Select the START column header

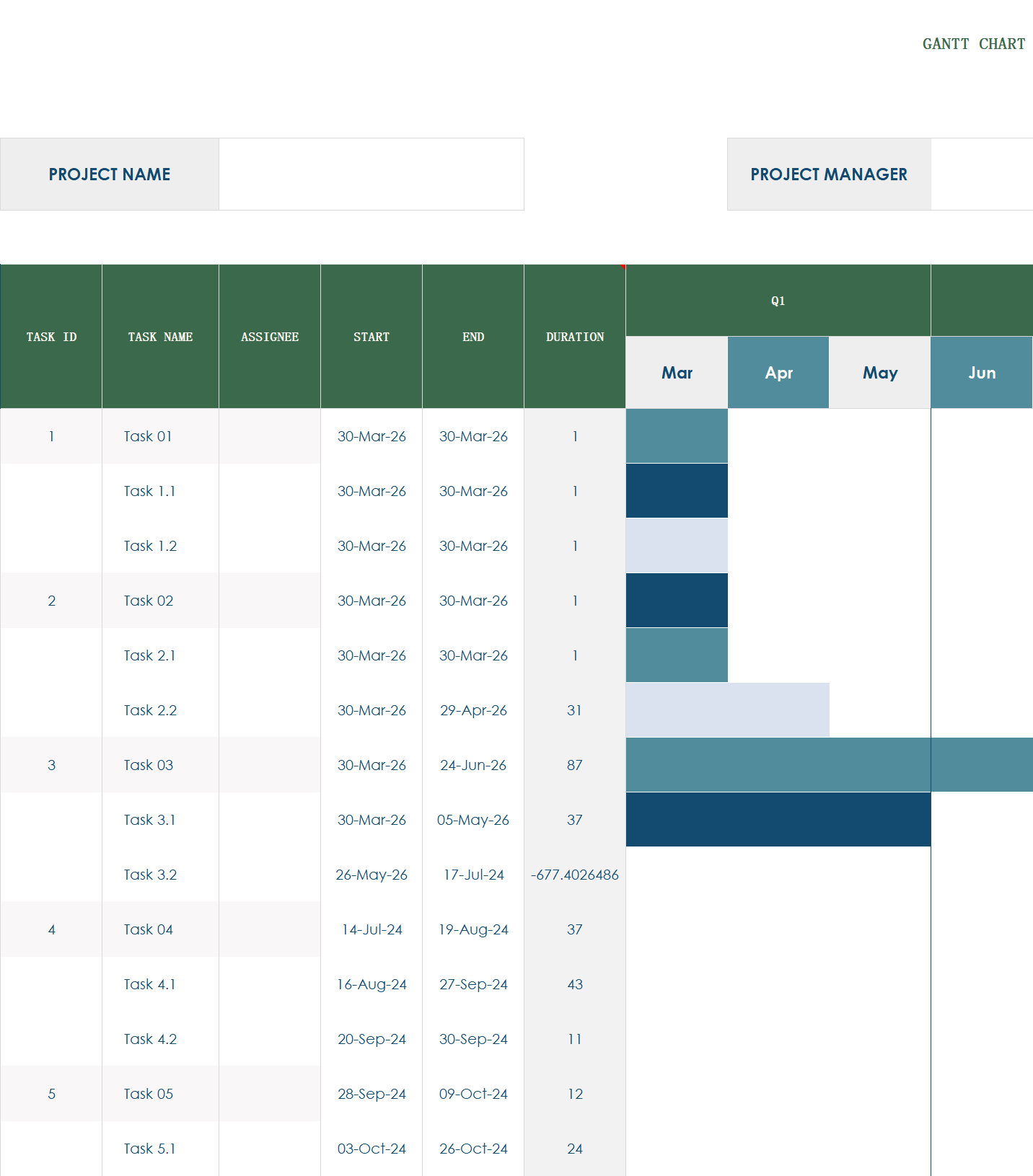point(372,337)
